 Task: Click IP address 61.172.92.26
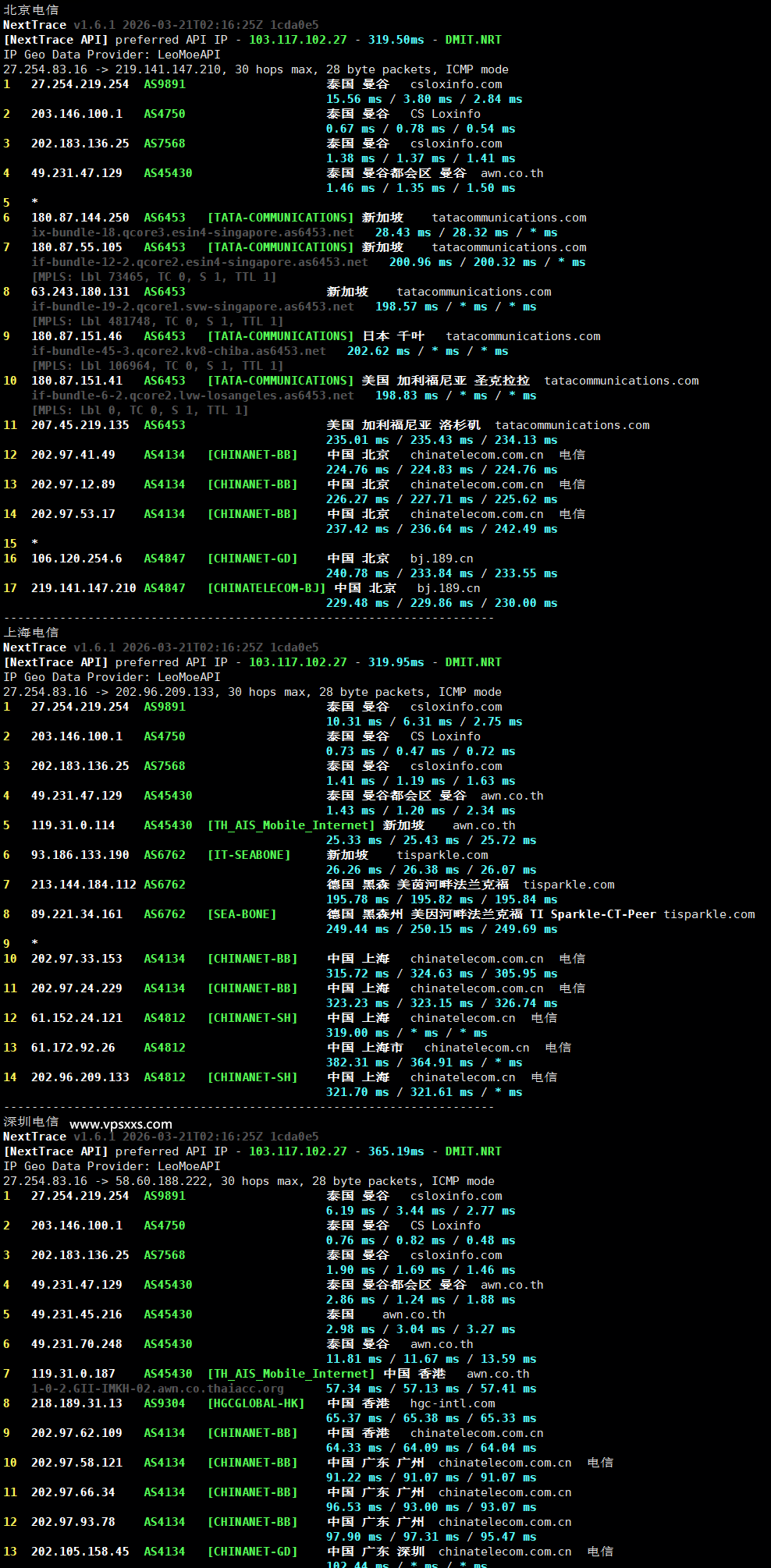[x=73, y=1048]
